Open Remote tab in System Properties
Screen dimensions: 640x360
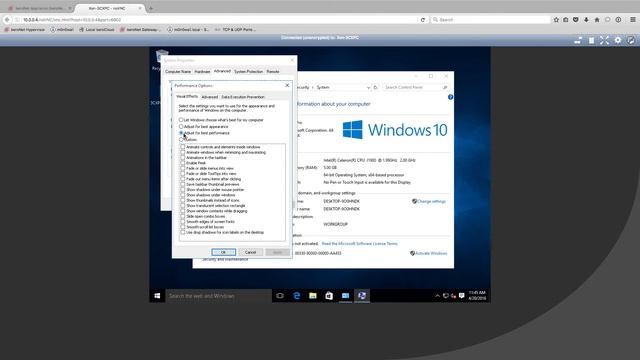273,72
